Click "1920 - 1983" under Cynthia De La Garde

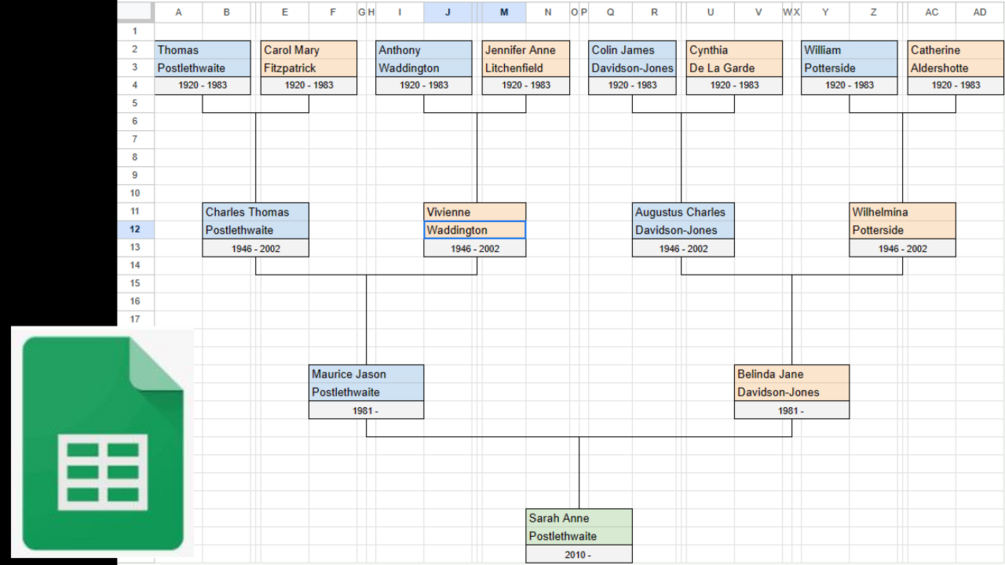tap(735, 85)
